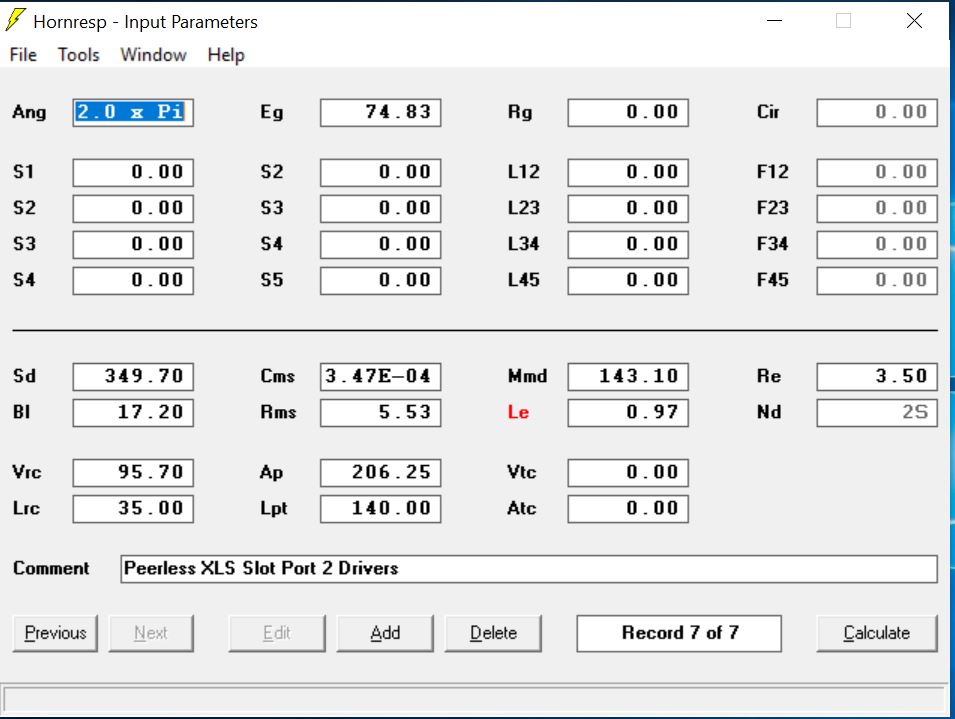Click the L45 input field

(628, 280)
